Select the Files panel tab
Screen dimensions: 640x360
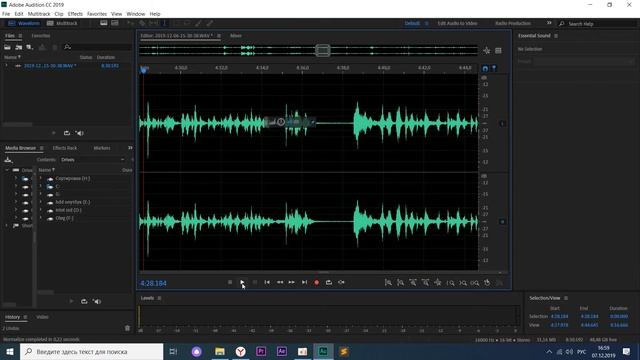pyautogui.click(x=10, y=36)
